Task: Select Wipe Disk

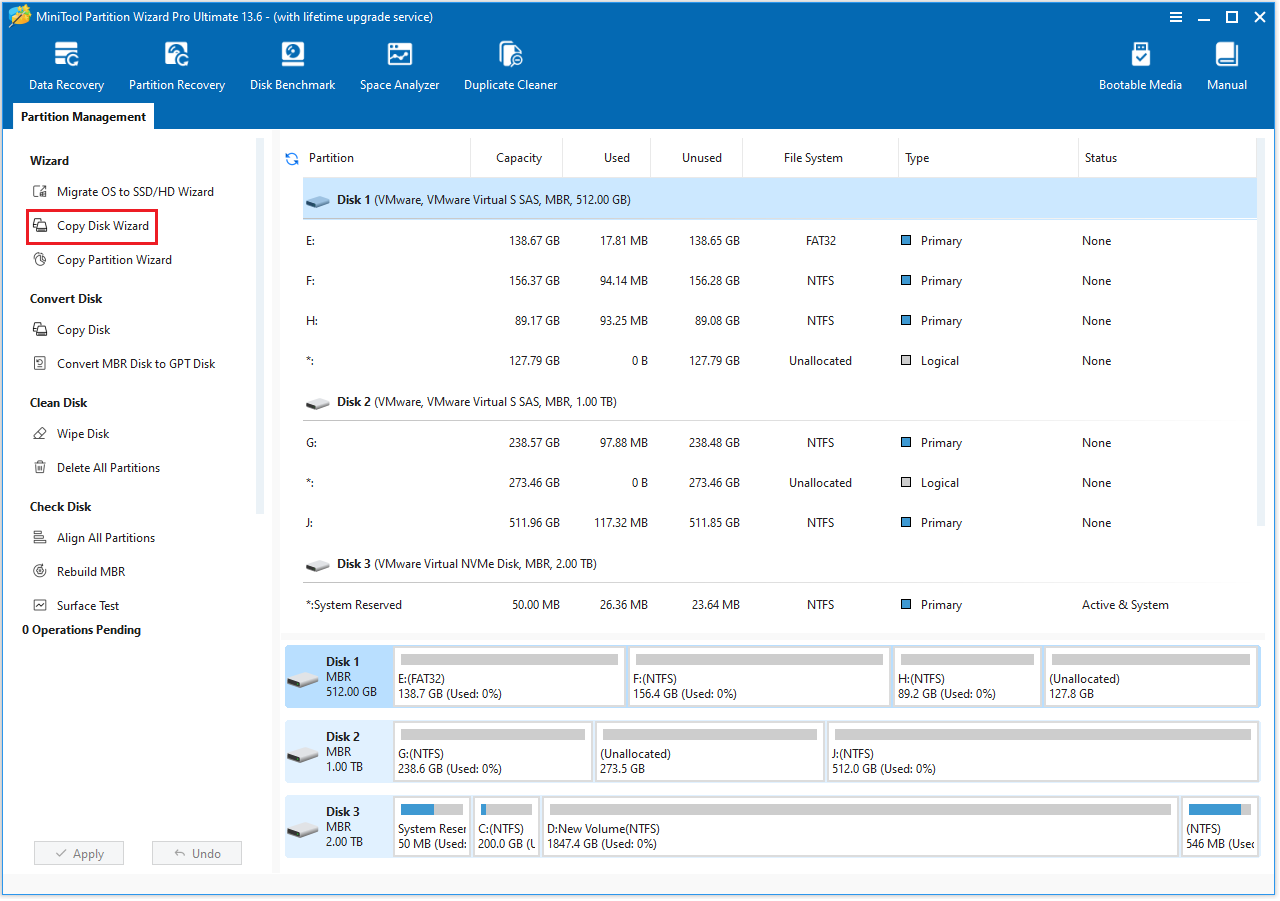Action: [x=72, y=434]
